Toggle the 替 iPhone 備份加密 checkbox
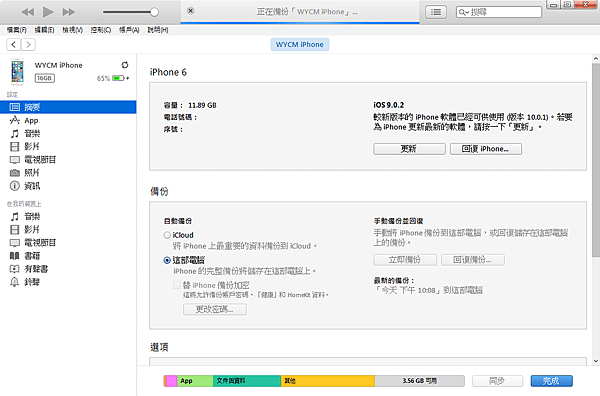Viewport: 600px width, 396px height. coord(177,285)
